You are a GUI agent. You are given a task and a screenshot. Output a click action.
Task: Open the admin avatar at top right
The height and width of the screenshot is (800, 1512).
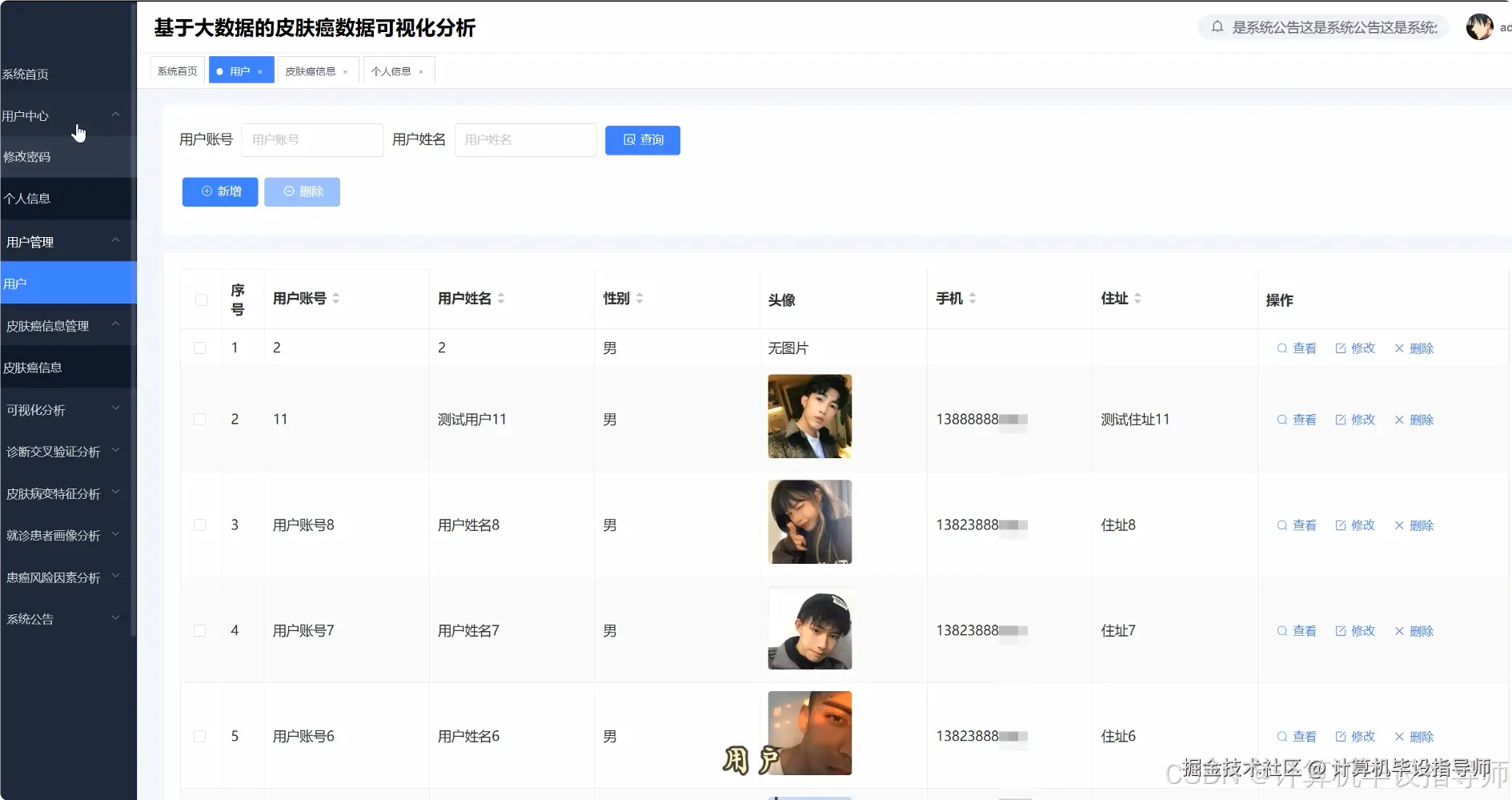tap(1479, 26)
